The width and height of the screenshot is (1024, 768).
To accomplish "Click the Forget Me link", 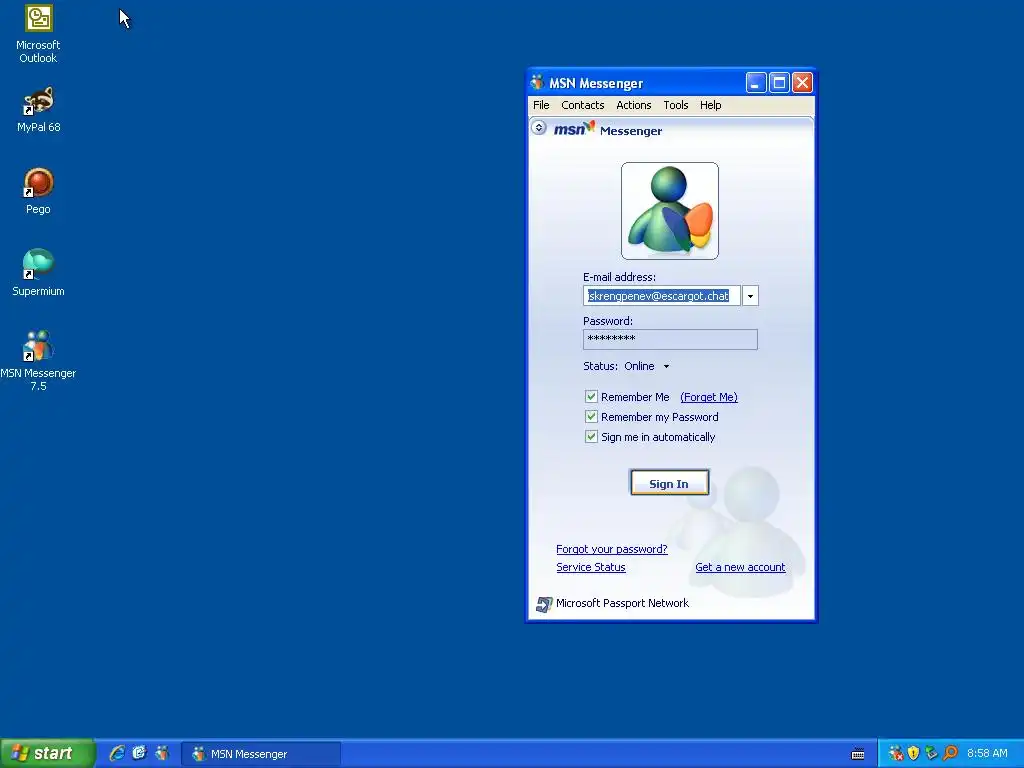I will tap(709, 397).
